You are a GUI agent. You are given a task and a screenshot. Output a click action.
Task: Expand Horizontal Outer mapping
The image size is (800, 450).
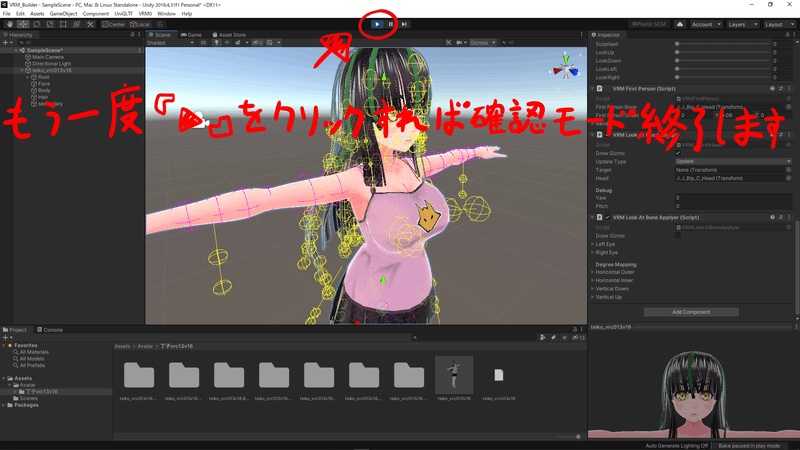pyautogui.click(x=593, y=272)
